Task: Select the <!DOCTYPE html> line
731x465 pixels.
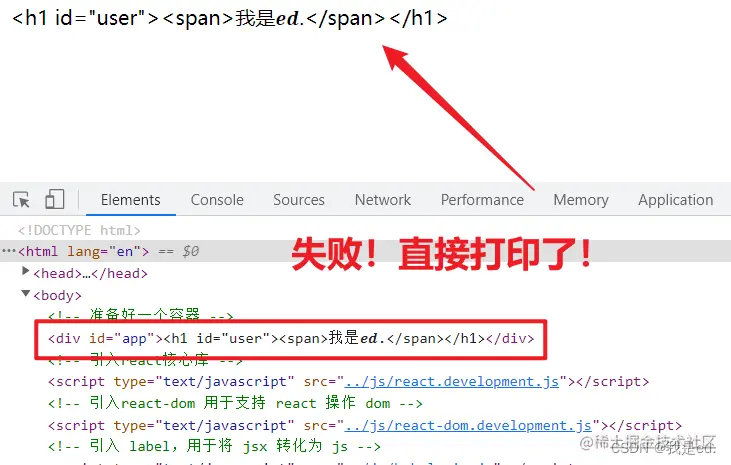Action: click(79, 230)
